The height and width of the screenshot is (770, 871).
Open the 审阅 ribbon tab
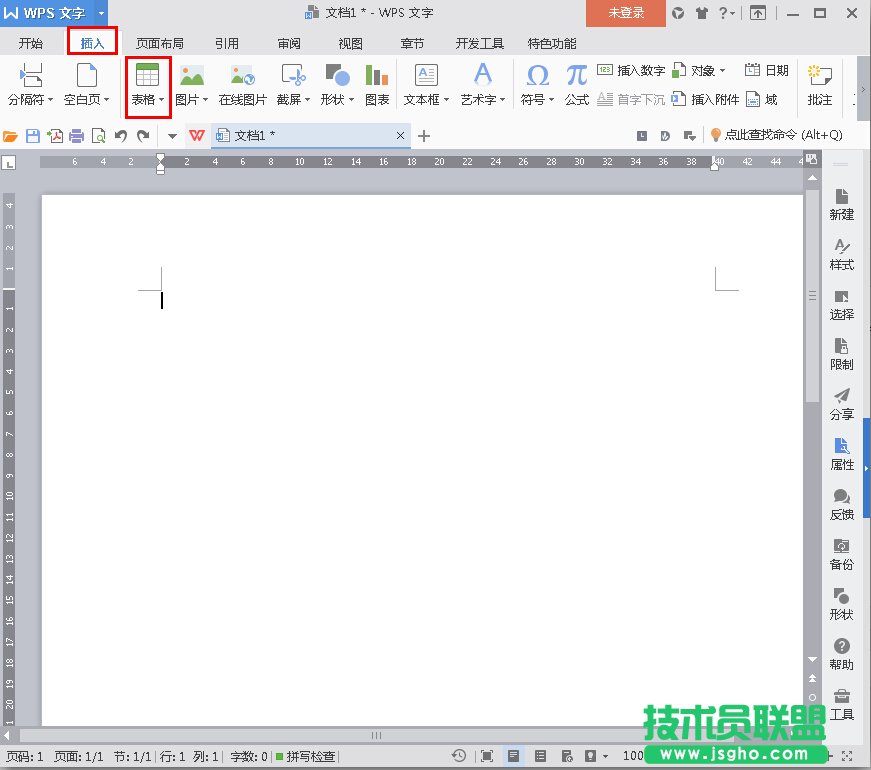pyautogui.click(x=289, y=43)
